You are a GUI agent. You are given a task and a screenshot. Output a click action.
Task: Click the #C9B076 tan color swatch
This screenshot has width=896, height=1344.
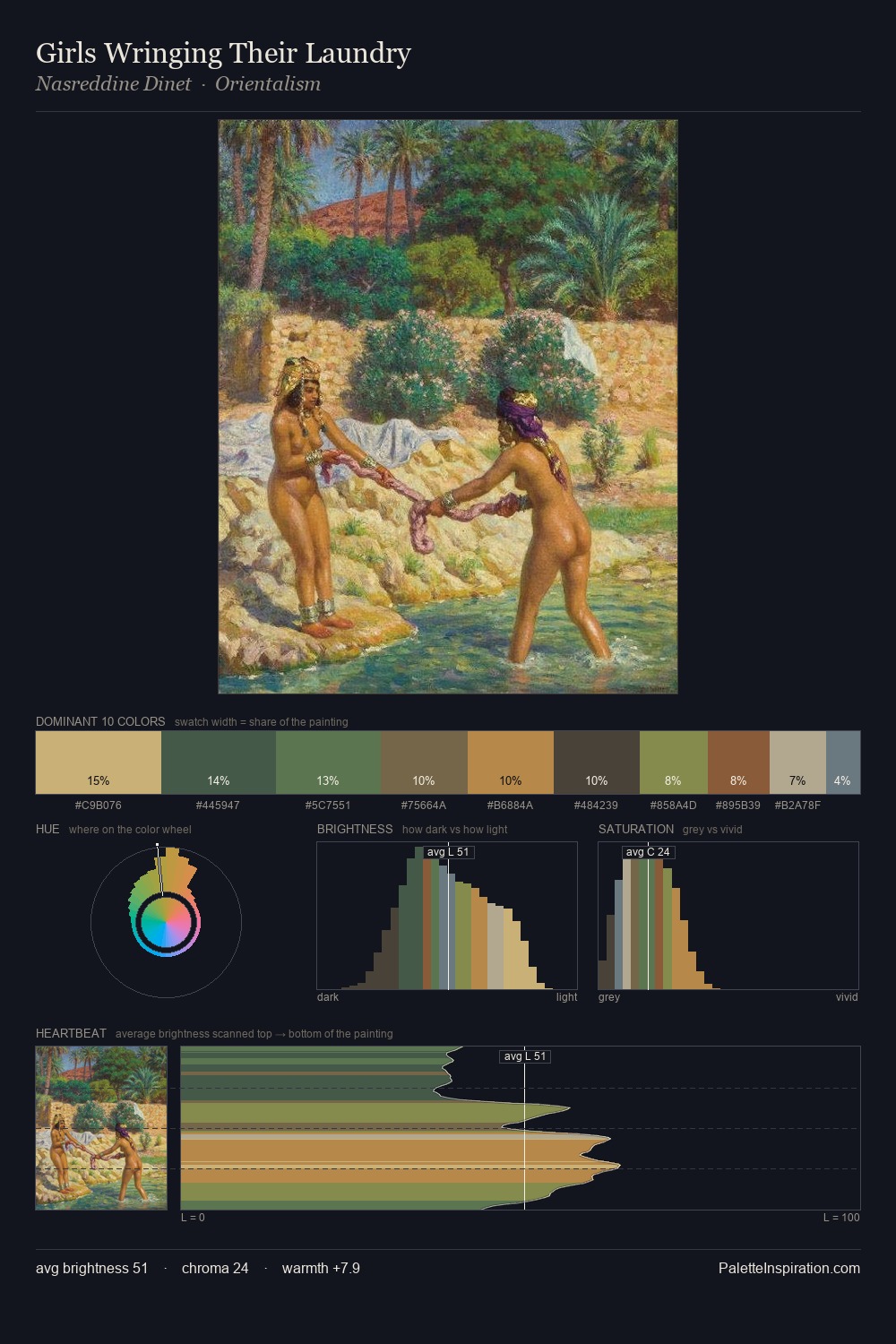point(99,762)
